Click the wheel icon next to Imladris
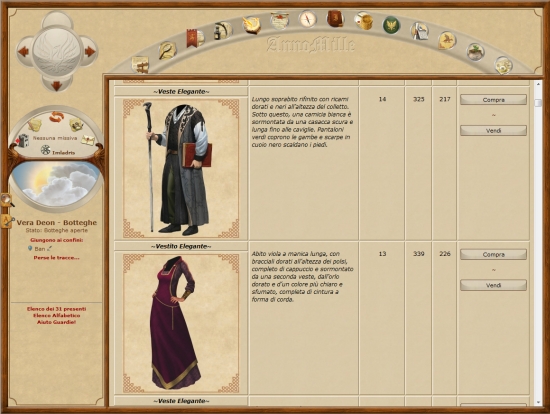This screenshot has width=550, height=414. pos(46,150)
